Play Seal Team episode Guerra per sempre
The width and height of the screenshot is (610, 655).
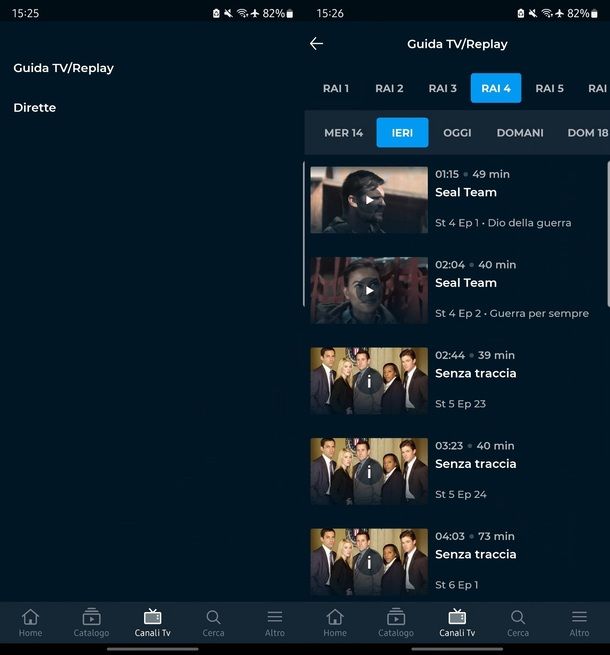(369, 290)
